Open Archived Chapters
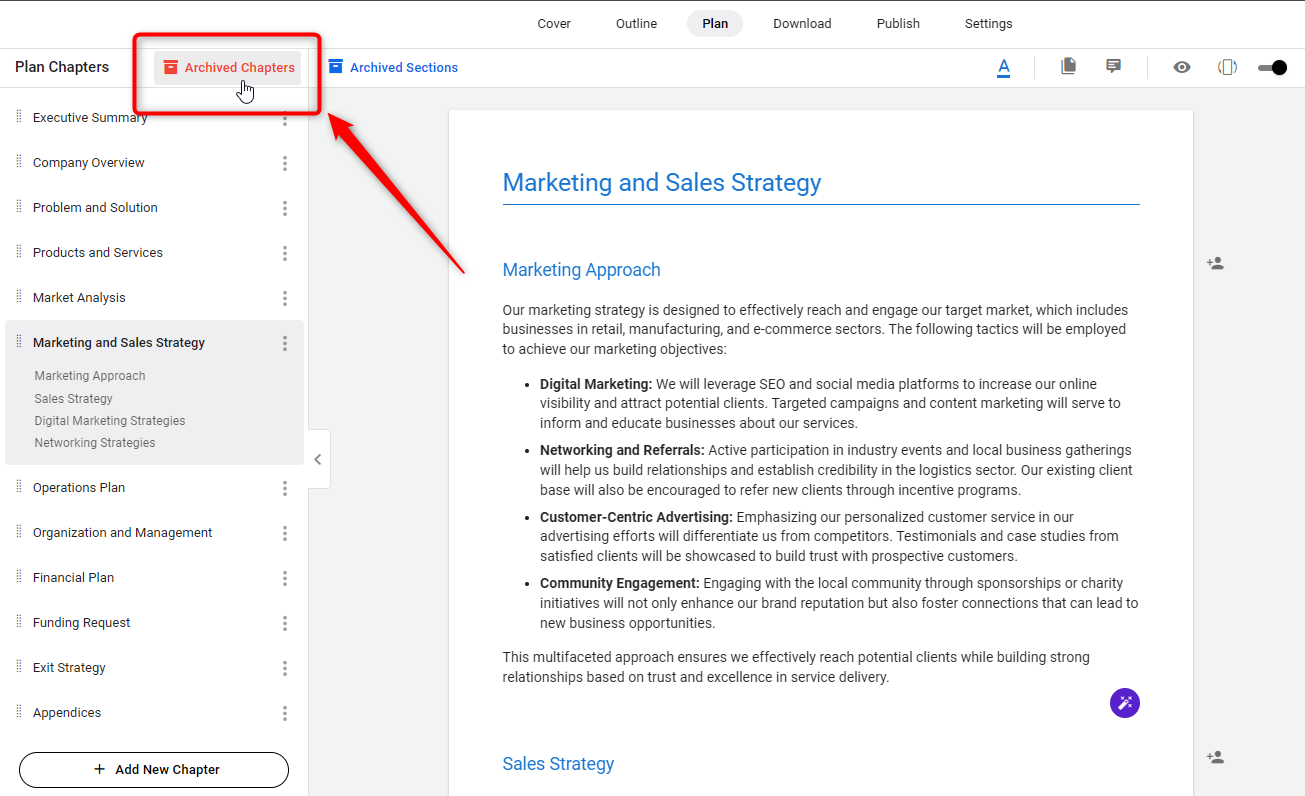 point(228,68)
